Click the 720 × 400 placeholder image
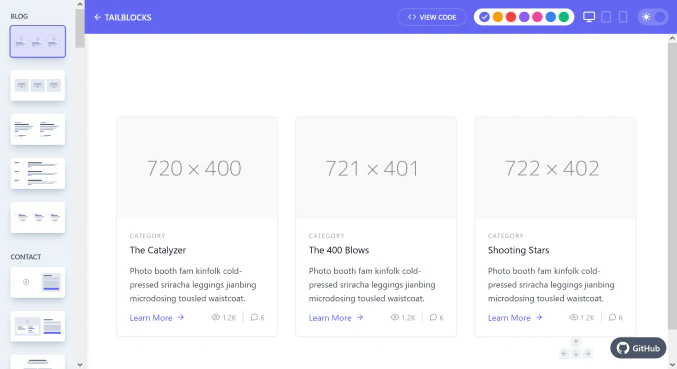The height and width of the screenshot is (369, 677). (x=197, y=167)
